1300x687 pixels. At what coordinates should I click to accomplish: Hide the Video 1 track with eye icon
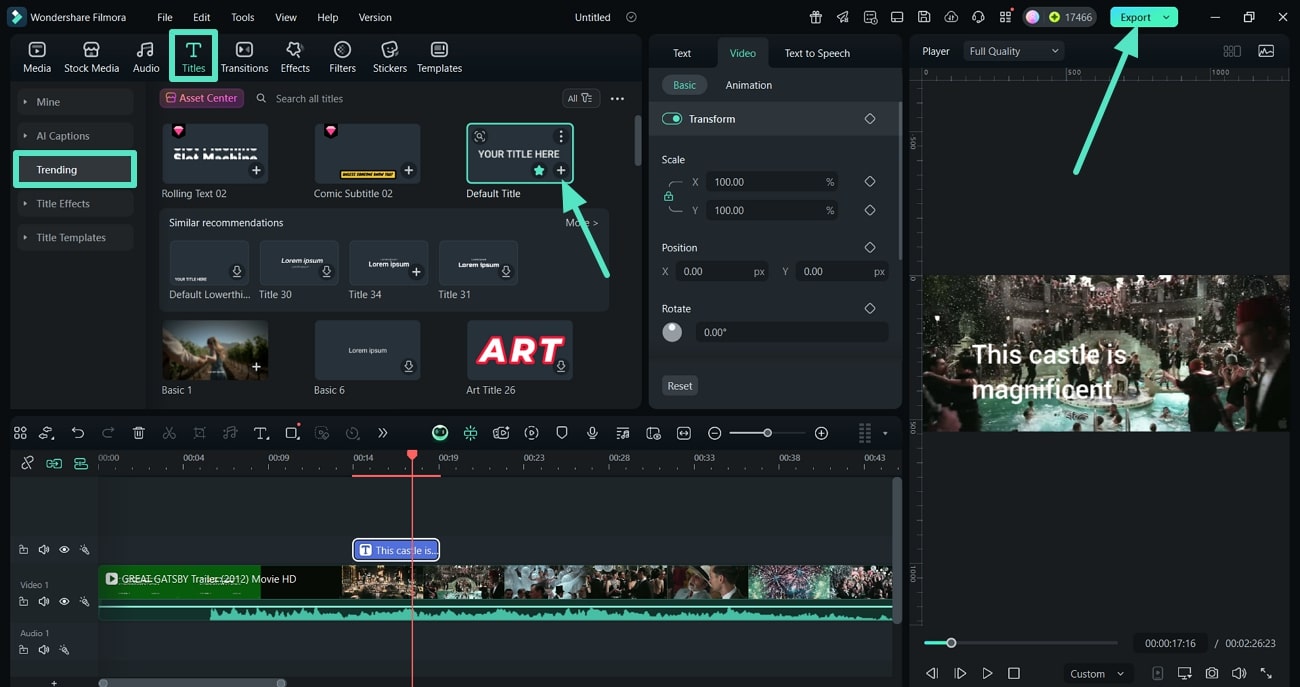click(x=64, y=602)
